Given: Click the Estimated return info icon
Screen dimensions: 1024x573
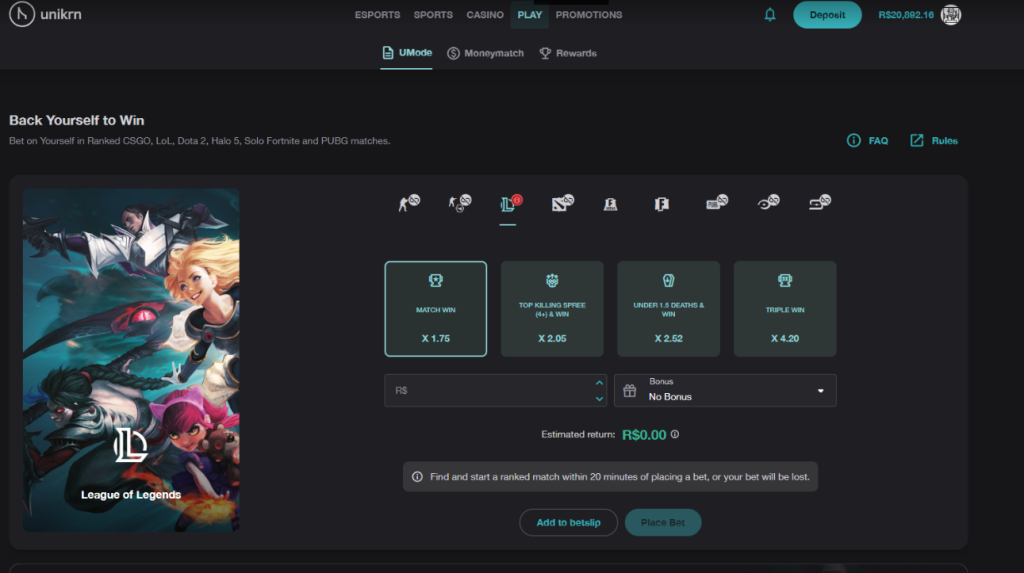Looking at the screenshot, I should coord(675,434).
